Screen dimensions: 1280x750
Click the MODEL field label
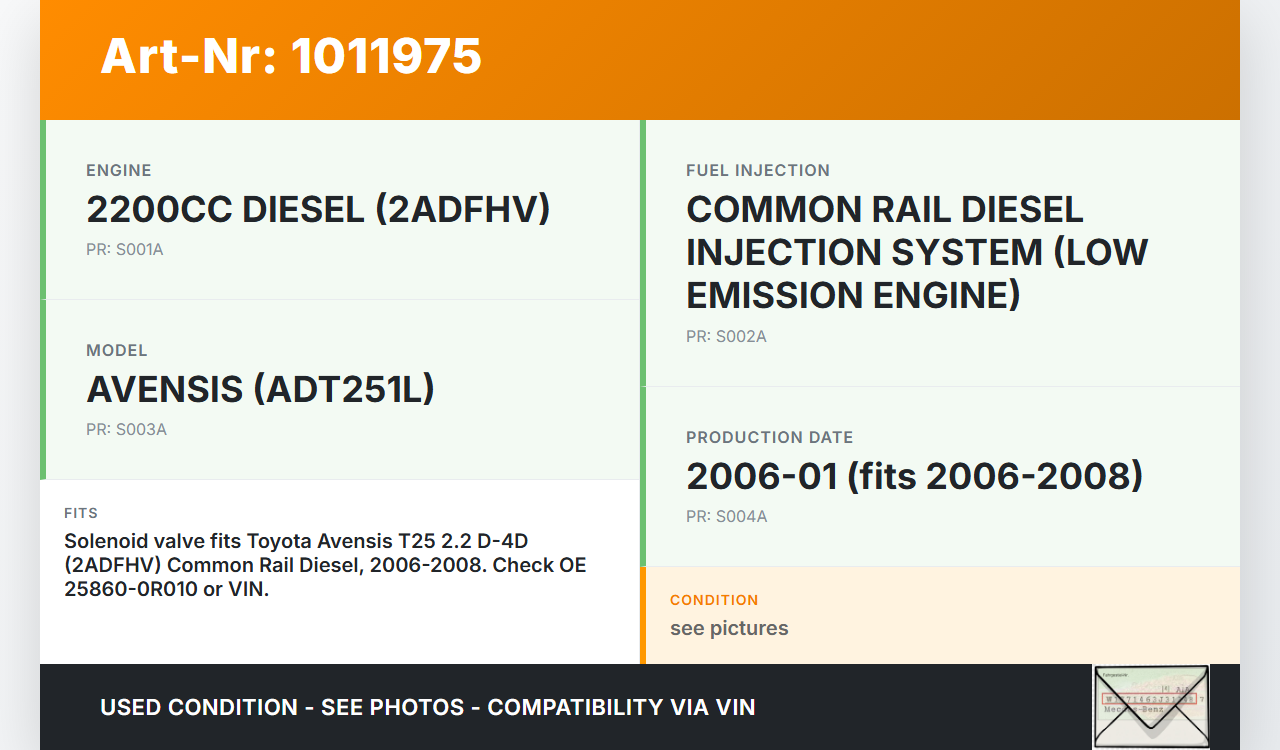point(117,350)
